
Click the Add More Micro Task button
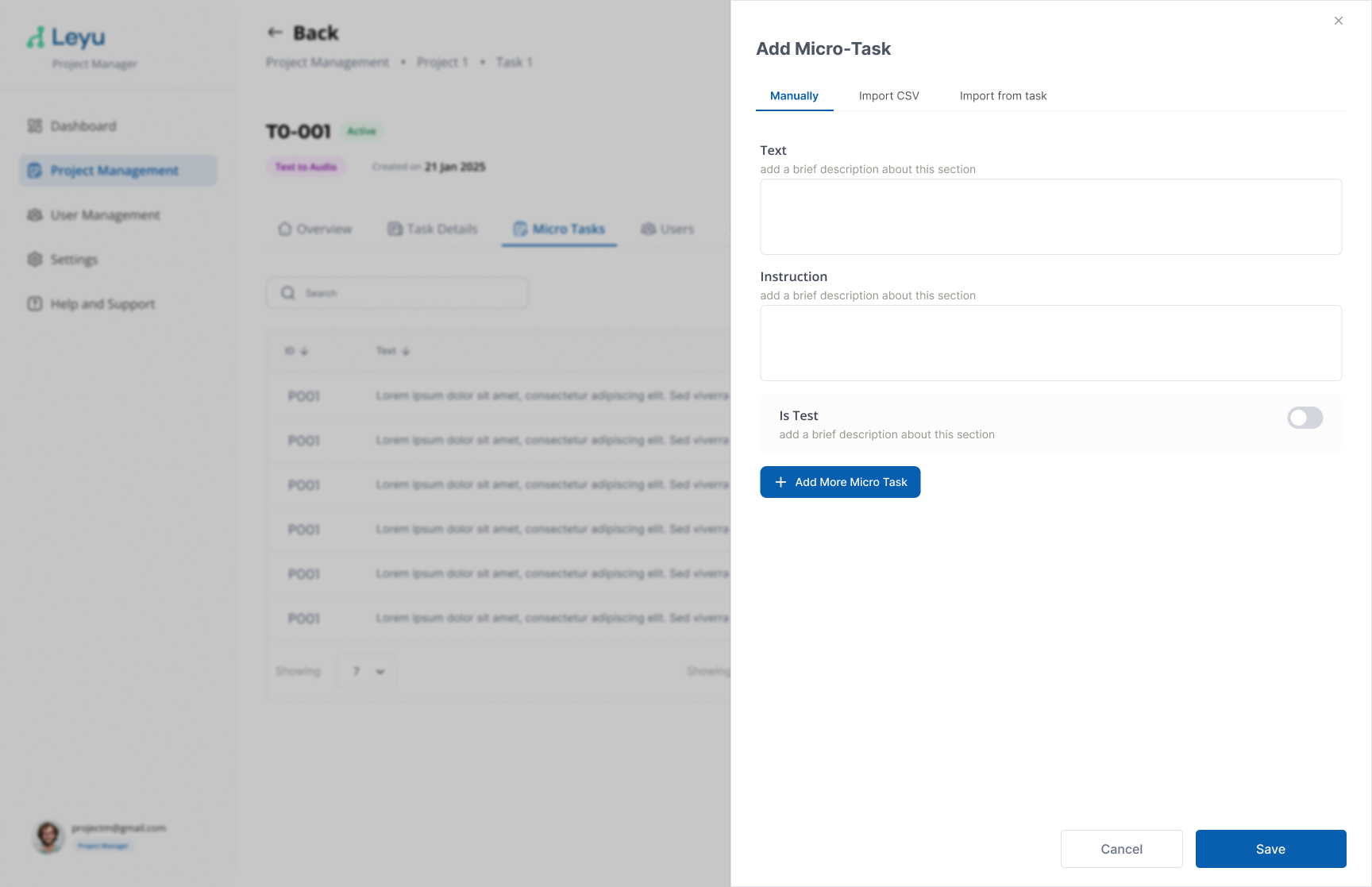click(839, 482)
